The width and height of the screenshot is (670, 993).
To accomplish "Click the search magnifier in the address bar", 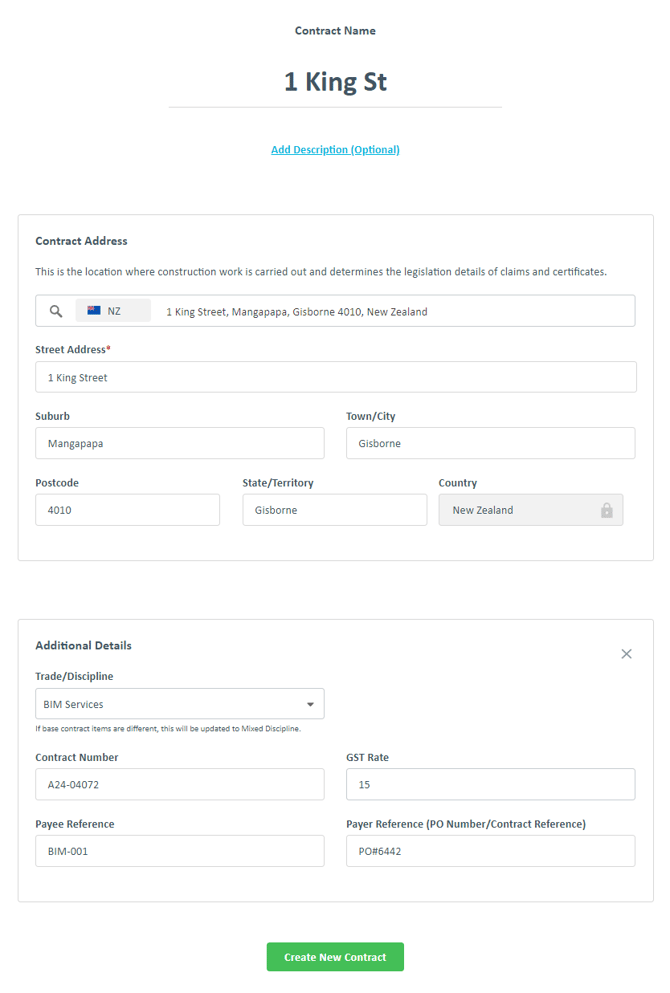I will 55,310.
